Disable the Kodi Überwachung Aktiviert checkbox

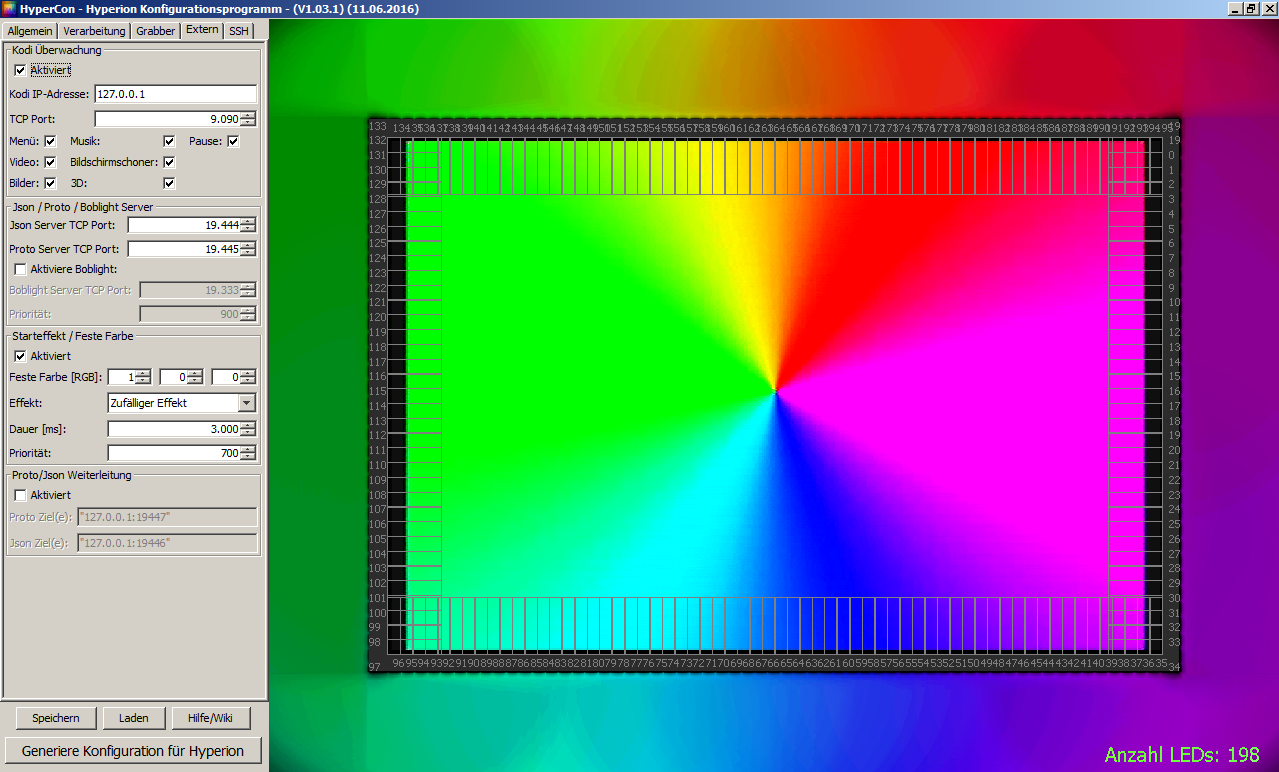tap(20, 70)
